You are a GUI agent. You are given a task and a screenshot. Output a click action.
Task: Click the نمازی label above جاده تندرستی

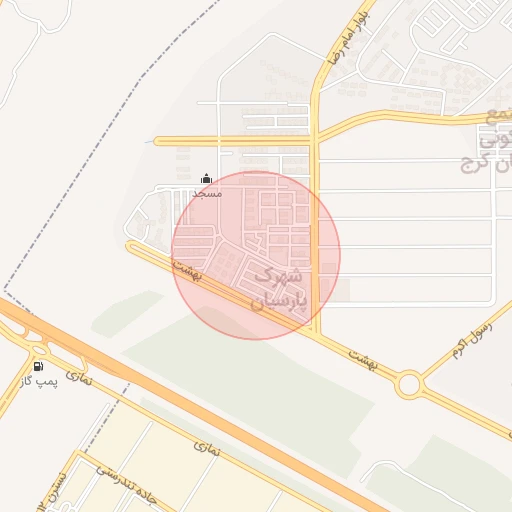coord(207,448)
